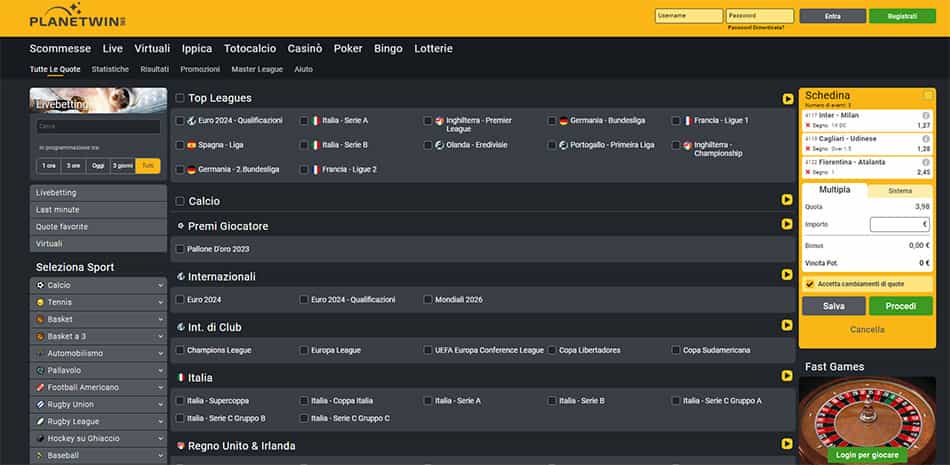Expand the Tennis sport dropdown arrow
Image resolution: width=950 pixels, height=465 pixels.
tap(161, 303)
